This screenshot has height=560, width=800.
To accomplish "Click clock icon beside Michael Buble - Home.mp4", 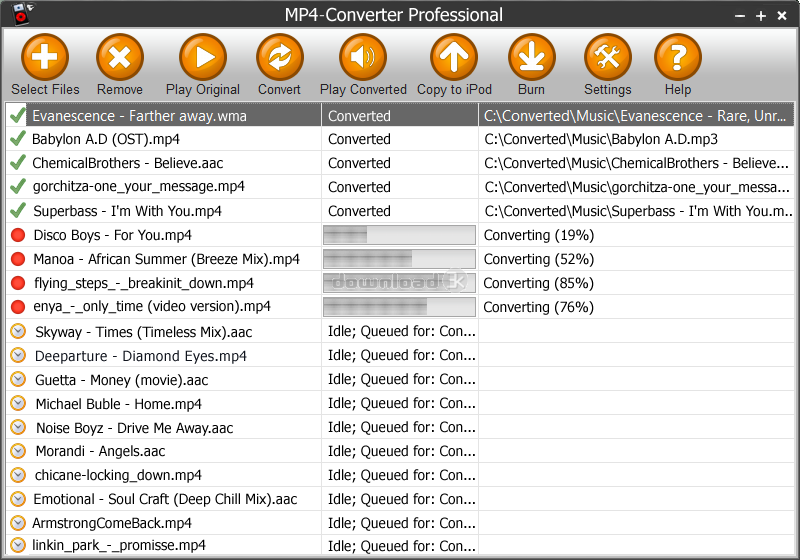I will tap(18, 403).
